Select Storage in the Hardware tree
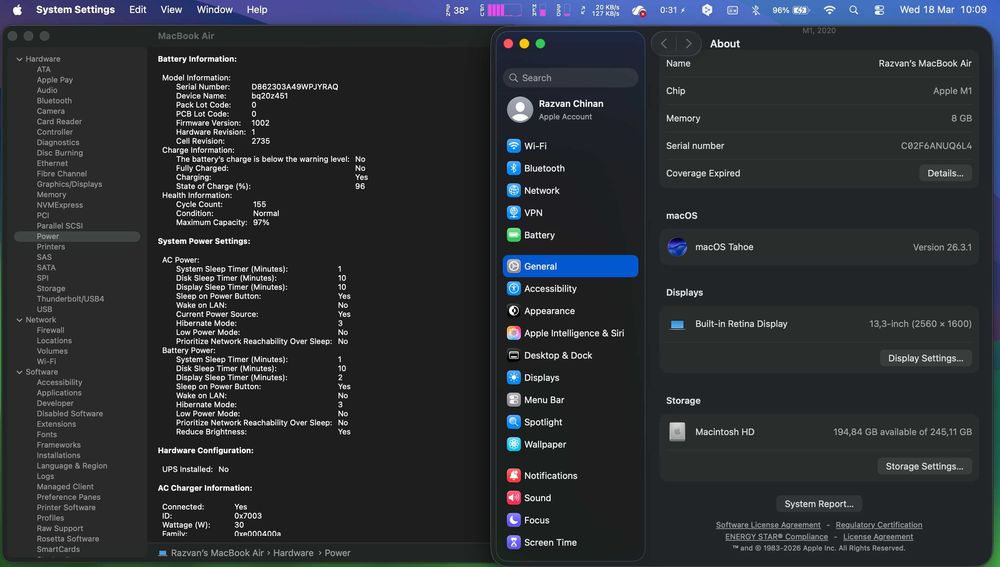The image size is (1000, 567). tap(50, 288)
